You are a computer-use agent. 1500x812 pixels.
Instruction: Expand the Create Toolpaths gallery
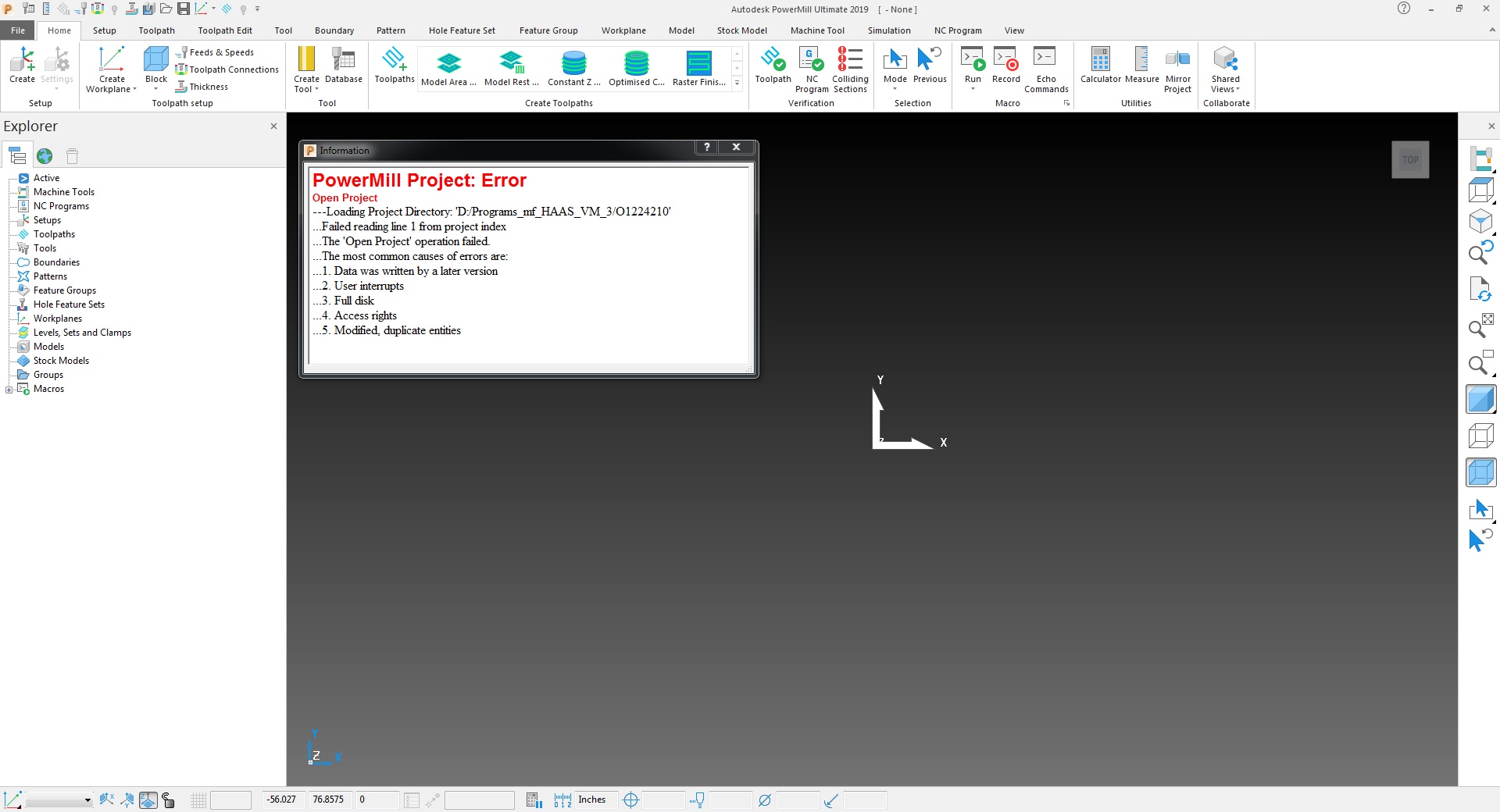737,83
